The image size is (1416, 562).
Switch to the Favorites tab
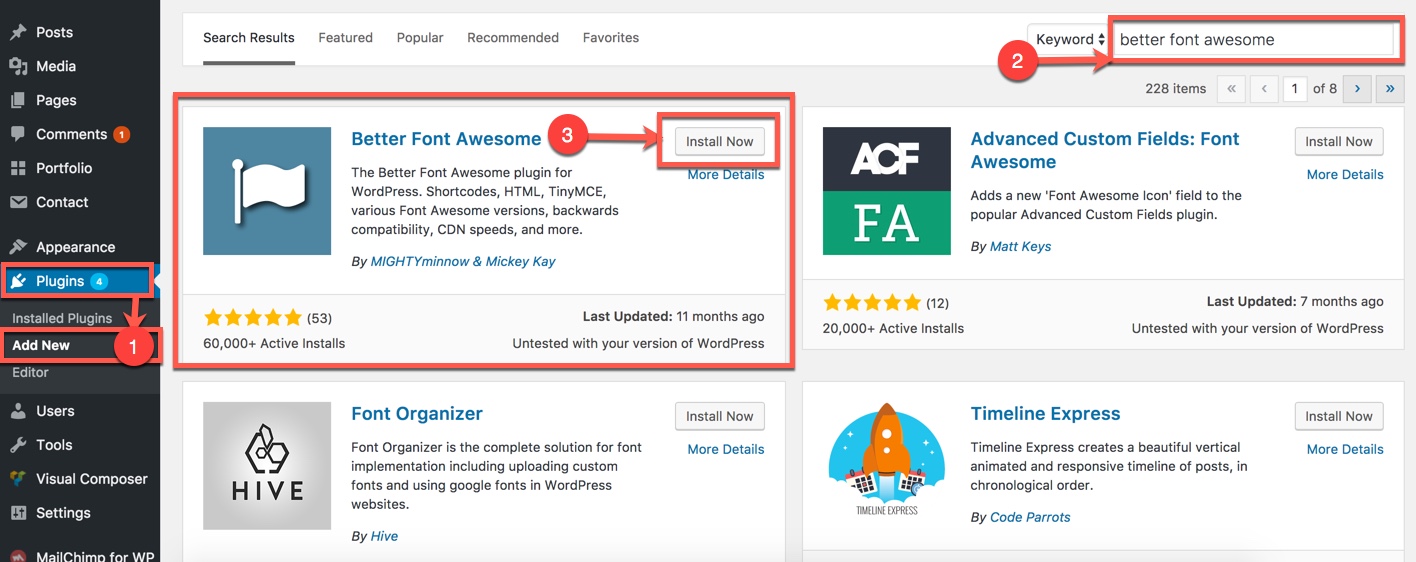(x=611, y=38)
